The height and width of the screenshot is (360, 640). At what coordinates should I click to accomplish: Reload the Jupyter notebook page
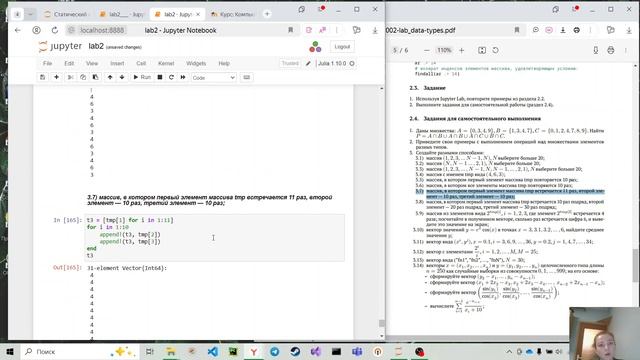(x=55, y=30)
